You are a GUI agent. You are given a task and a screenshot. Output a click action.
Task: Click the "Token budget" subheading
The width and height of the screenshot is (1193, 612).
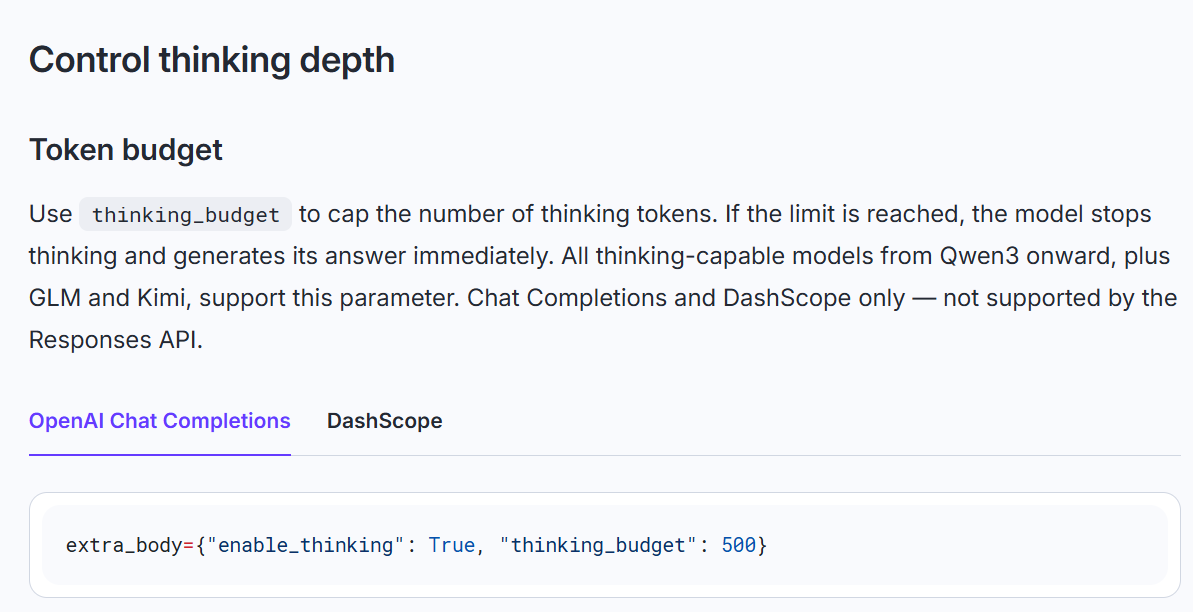click(x=126, y=150)
